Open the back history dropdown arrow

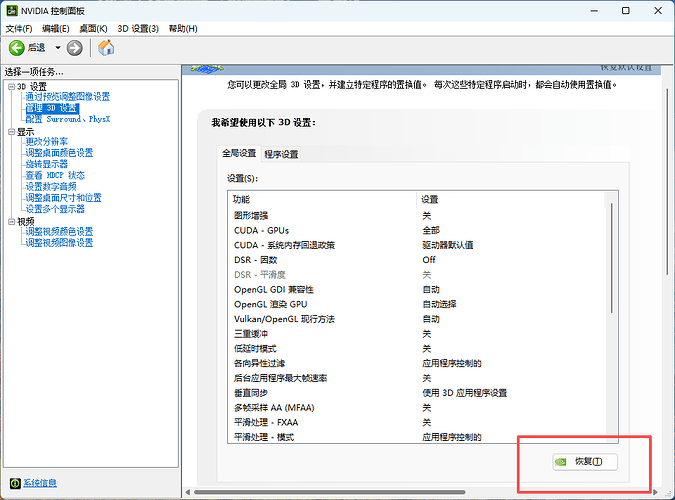click(x=58, y=47)
